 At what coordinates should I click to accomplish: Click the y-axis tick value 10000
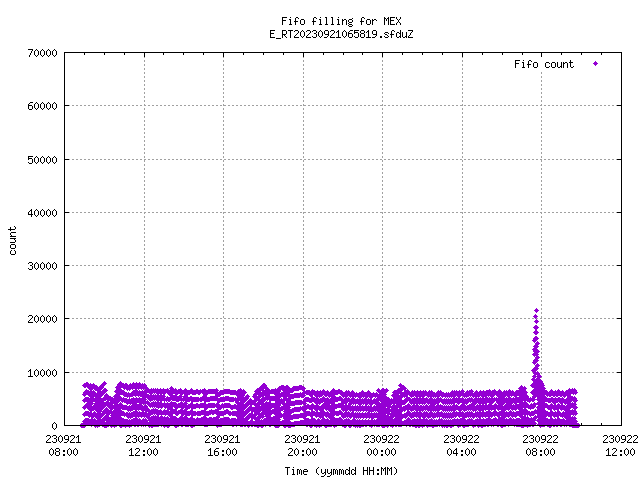click(43, 373)
